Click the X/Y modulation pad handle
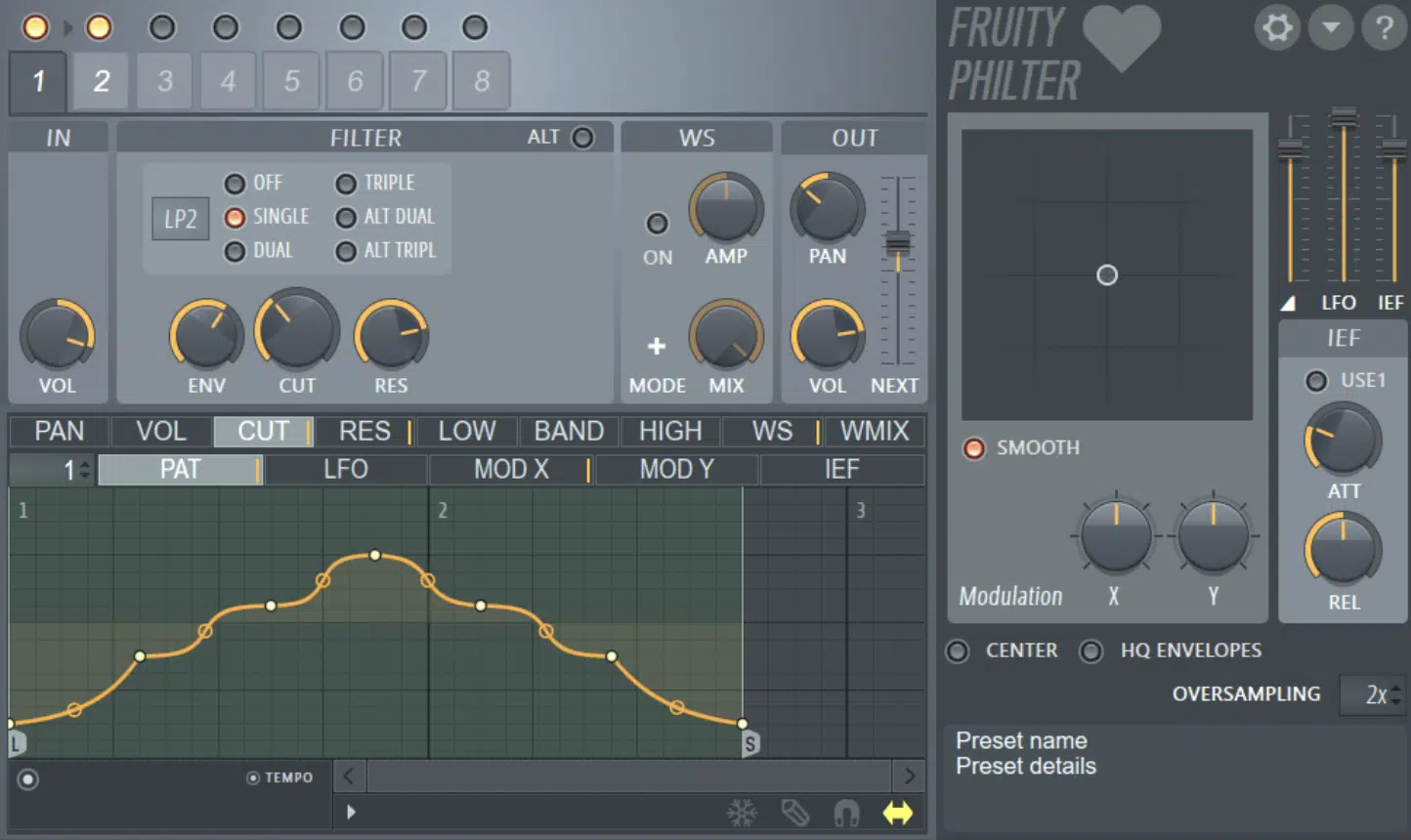Image resolution: width=1411 pixels, height=840 pixels. tap(1107, 275)
